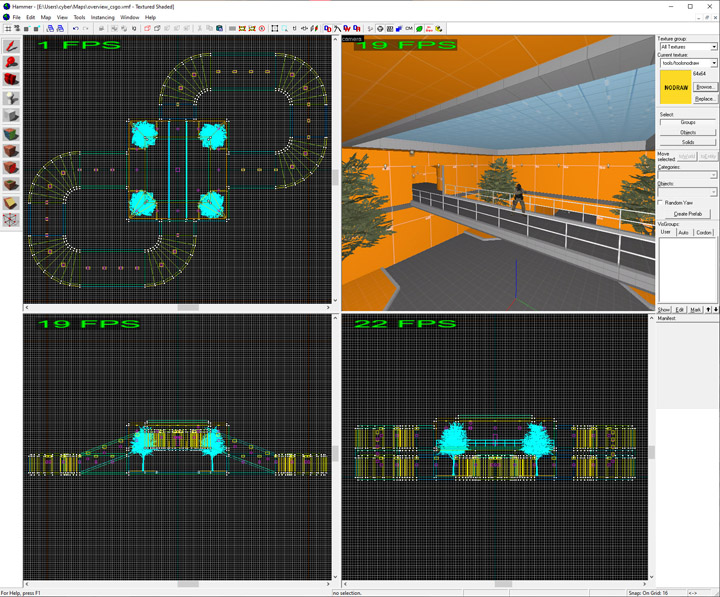The height and width of the screenshot is (597, 720).
Task: Toggle the Auto Selection cyan icon
Action: tap(284, 28)
